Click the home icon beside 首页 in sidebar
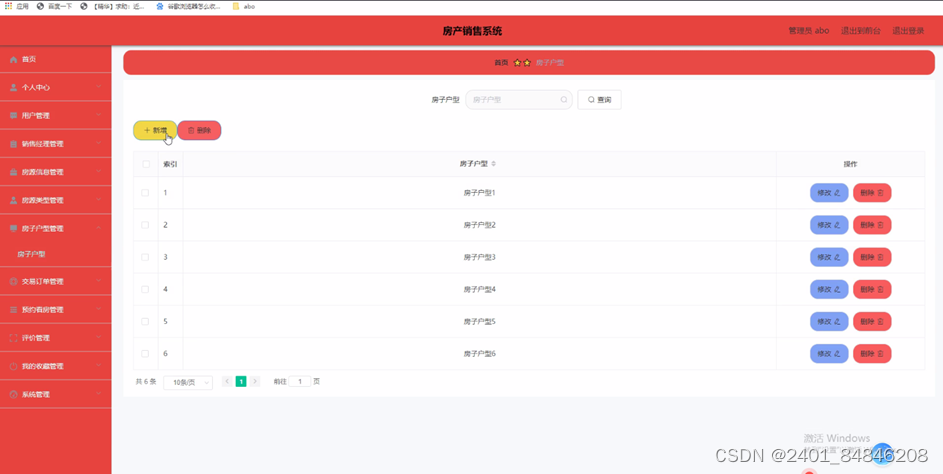 pyautogui.click(x=13, y=60)
